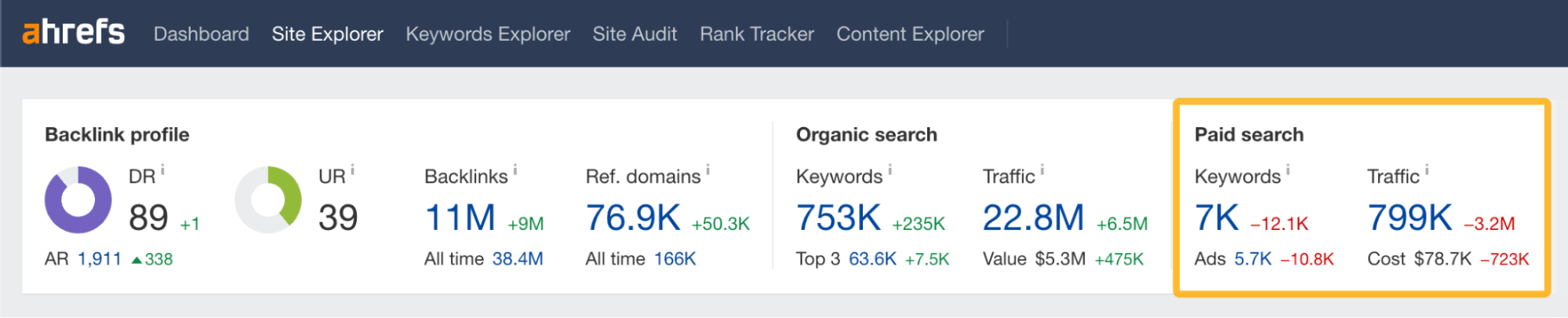
Task: Click the +50.3K ref. domains change
Action: coord(721,224)
